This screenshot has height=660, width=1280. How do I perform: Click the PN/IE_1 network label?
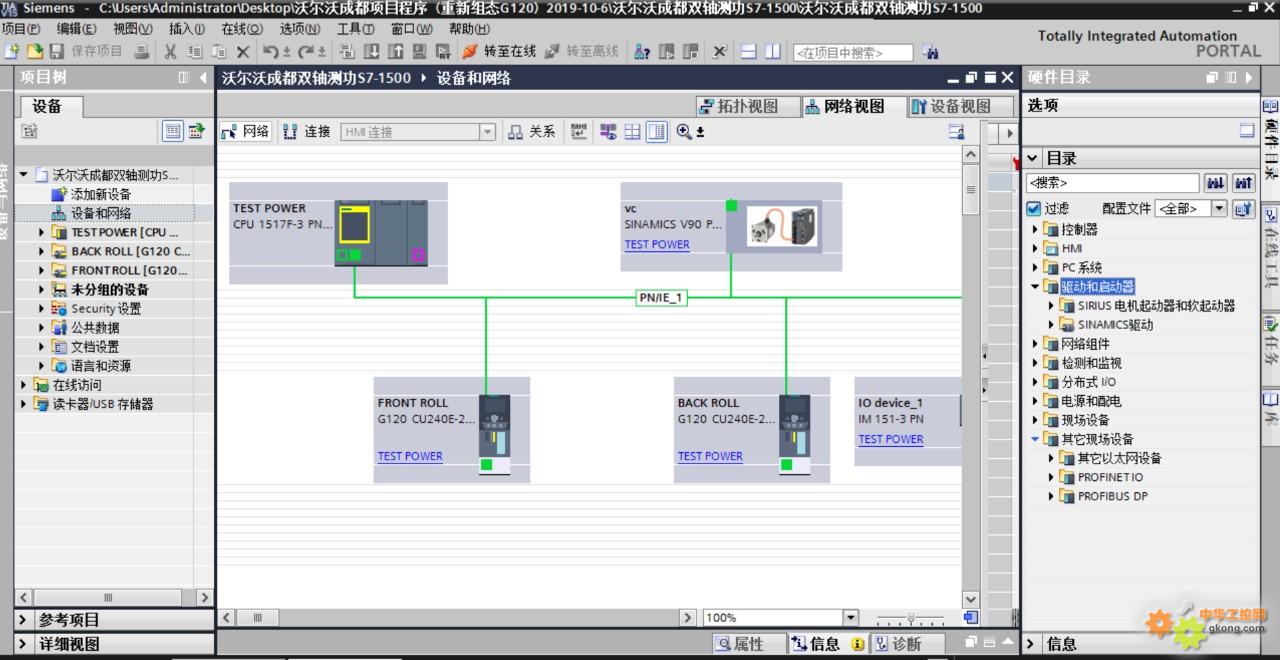point(662,297)
